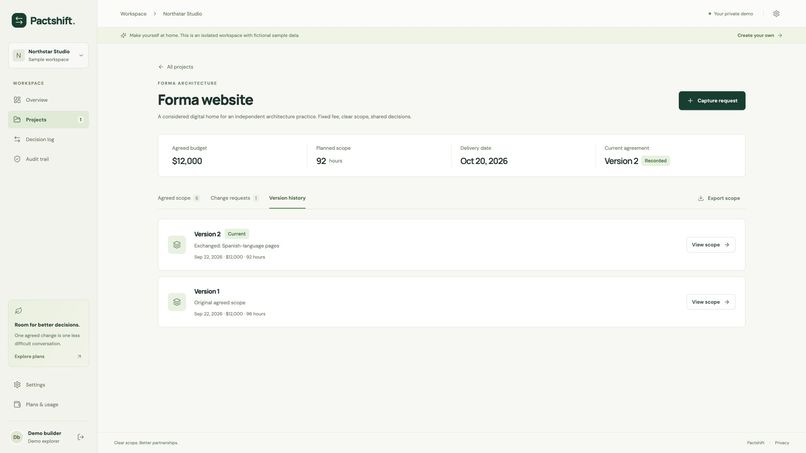Select Projects in the sidebar
This screenshot has height=453, width=806.
[x=48, y=119]
